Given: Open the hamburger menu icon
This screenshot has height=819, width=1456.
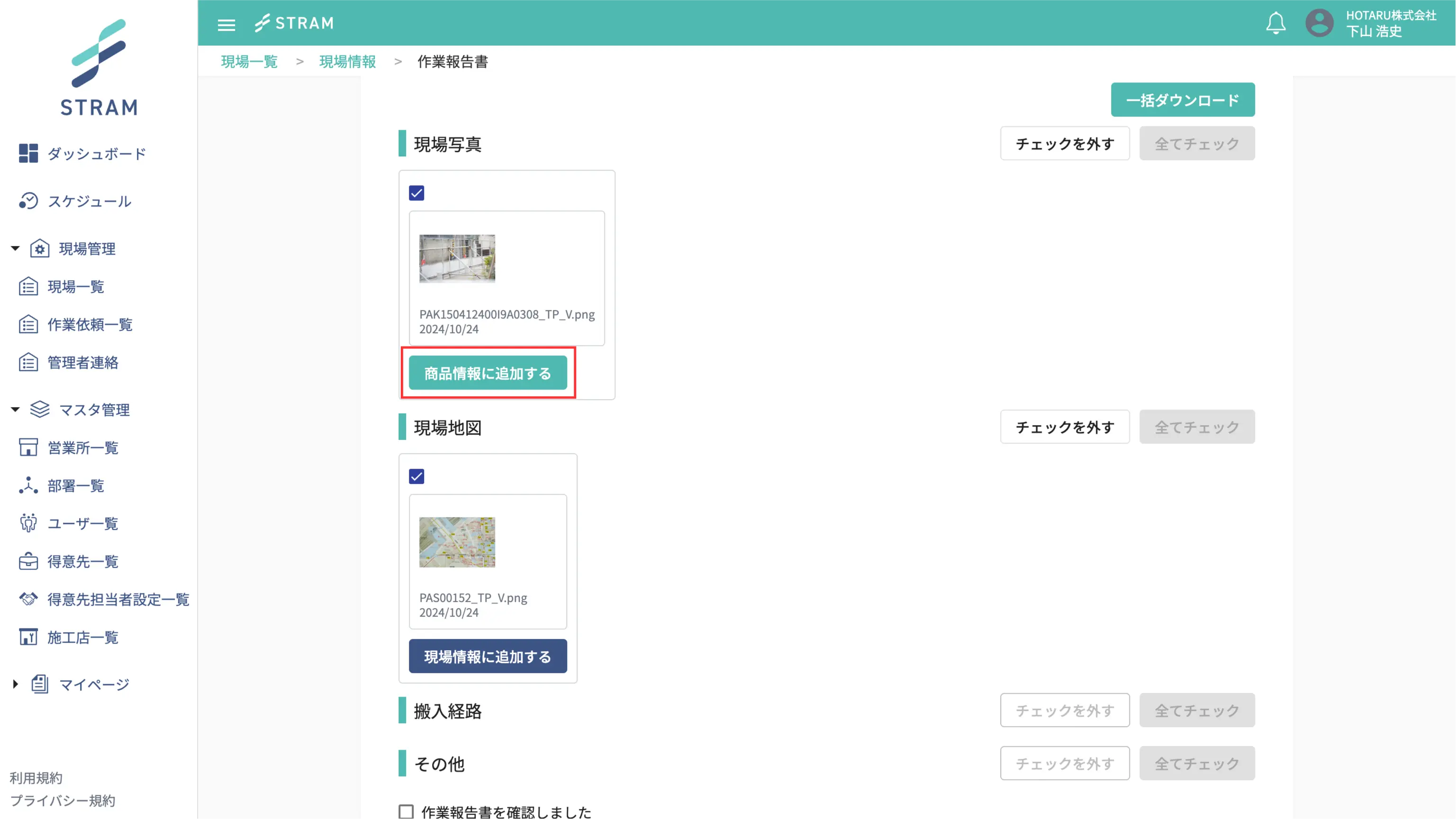Looking at the screenshot, I should [x=226, y=24].
